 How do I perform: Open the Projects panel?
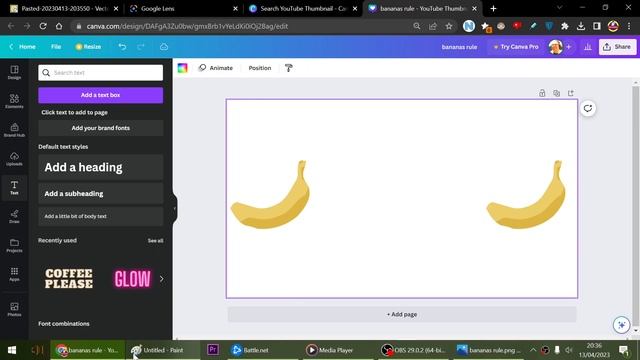(14, 245)
